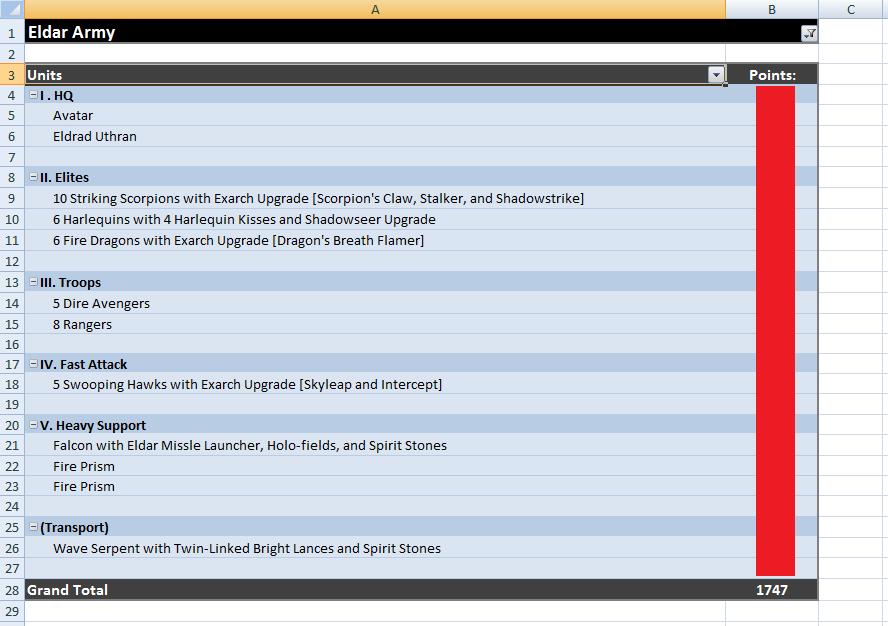This screenshot has width=888, height=626.
Task: Select column C header
Action: [x=850, y=9]
